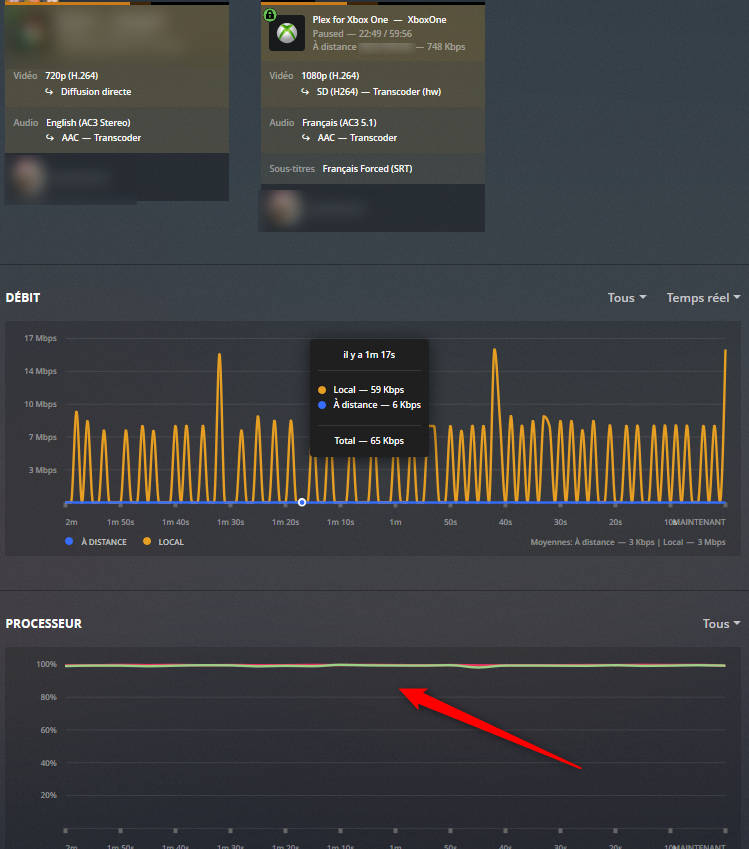Click the 'Diffusion directe' line
This screenshot has width=749, height=849.
click(96, 92)
